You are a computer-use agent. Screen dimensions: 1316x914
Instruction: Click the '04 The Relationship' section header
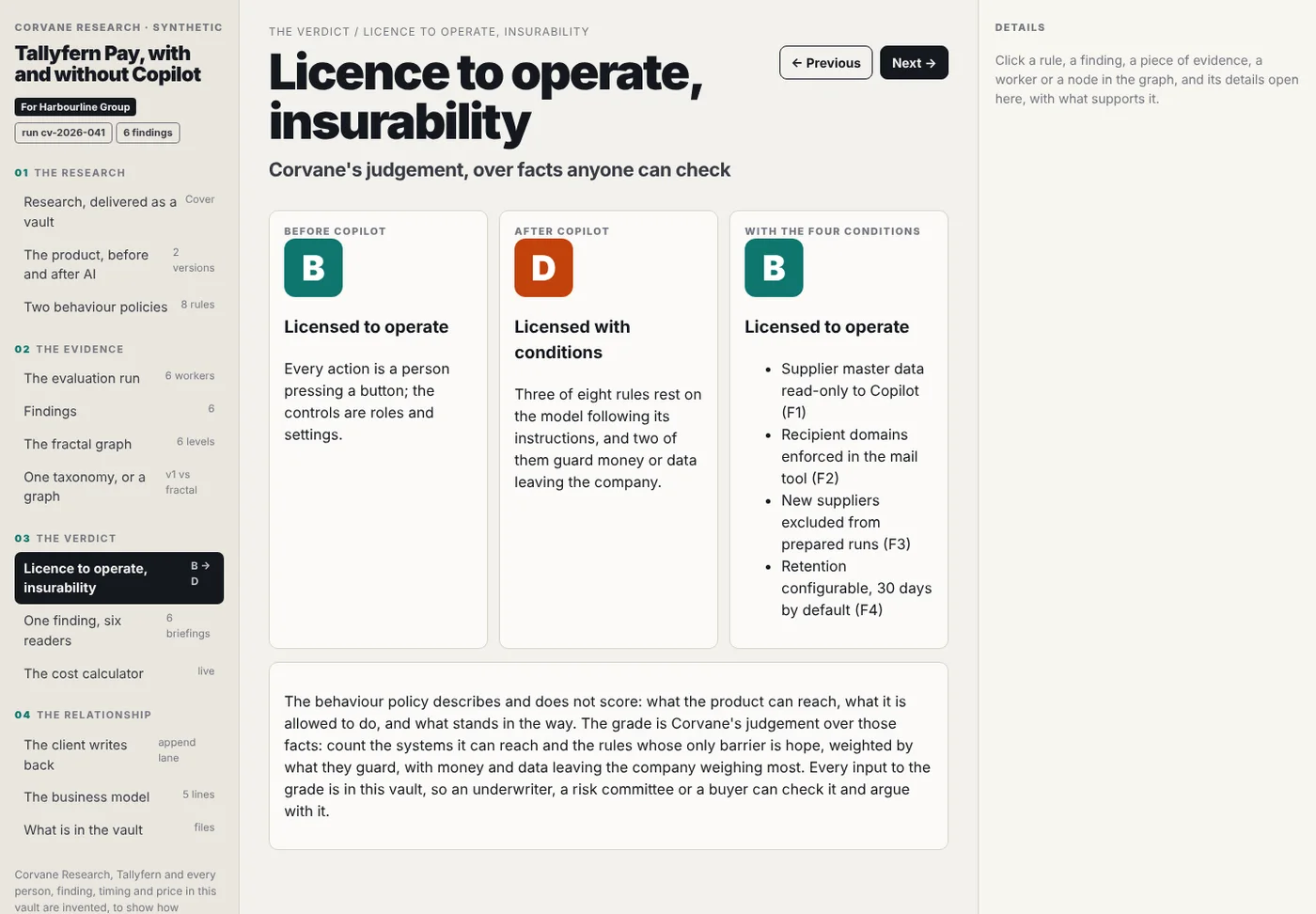(83, 716)
